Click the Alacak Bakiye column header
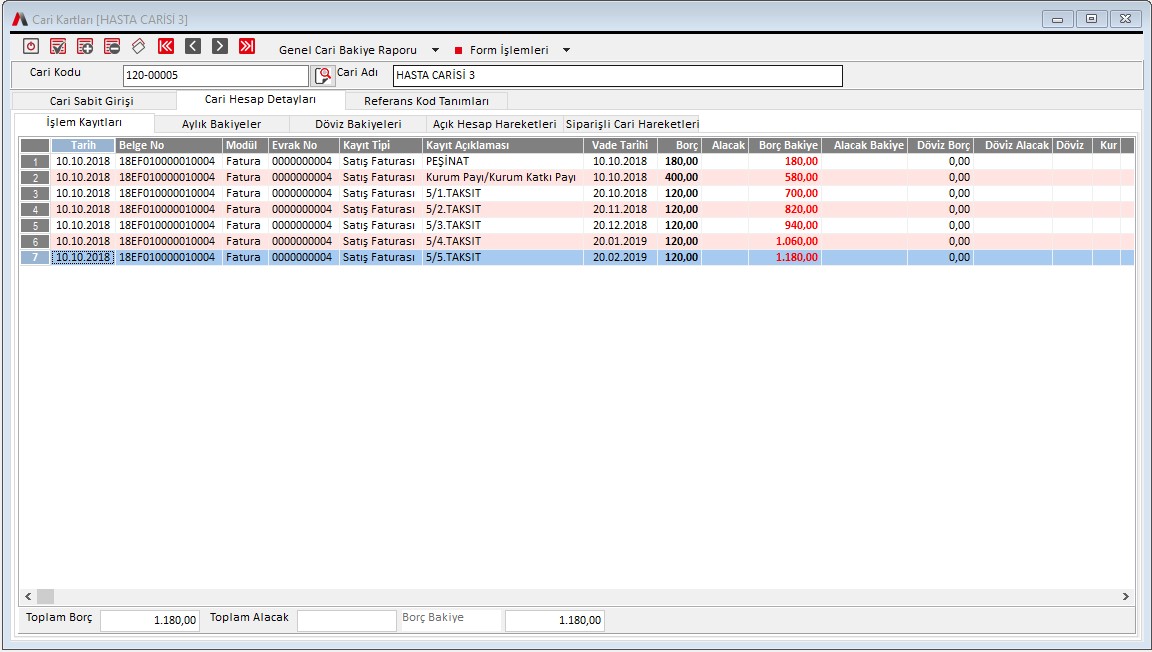Screen dimensions: 1152x652 point(864,146)
